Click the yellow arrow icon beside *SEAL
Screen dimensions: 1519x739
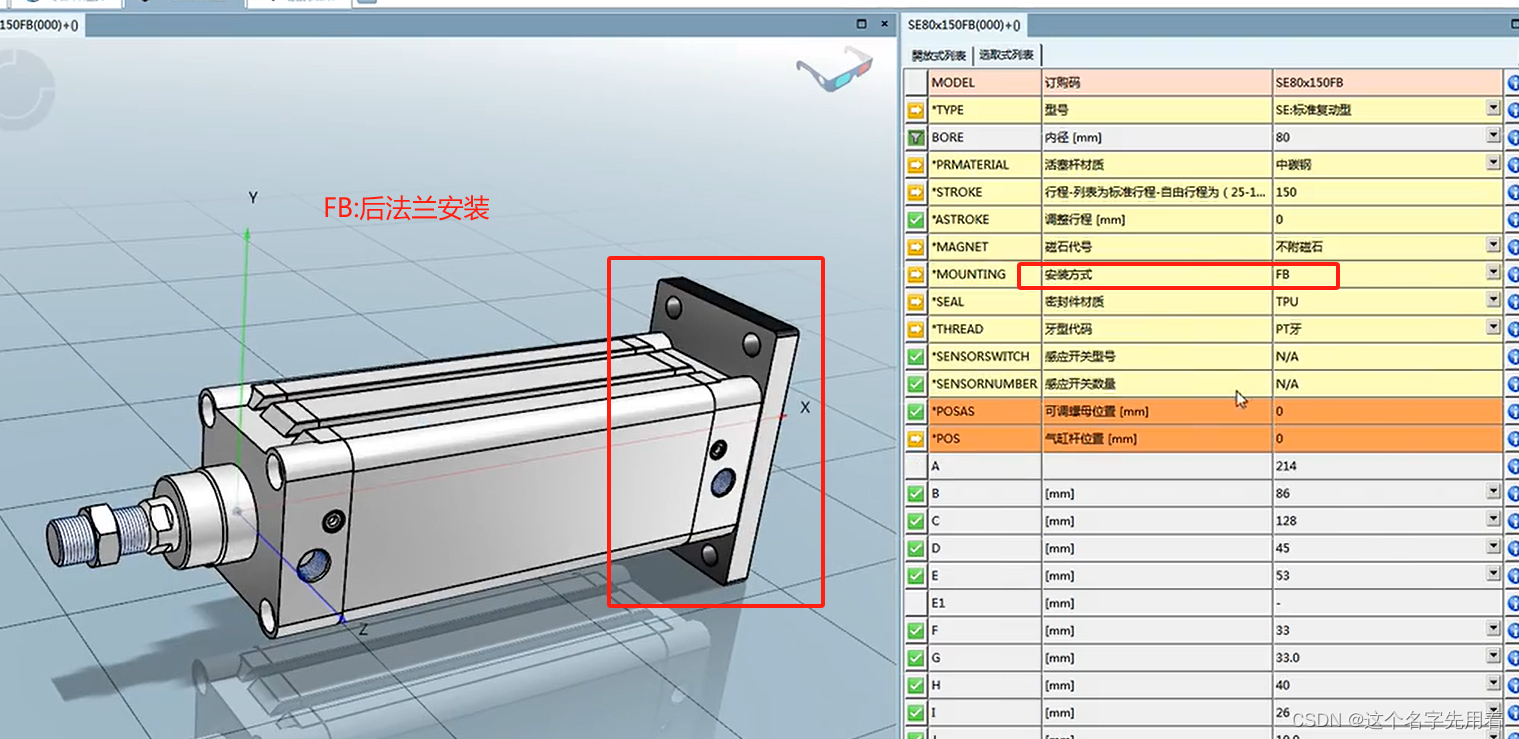point(915,301)
